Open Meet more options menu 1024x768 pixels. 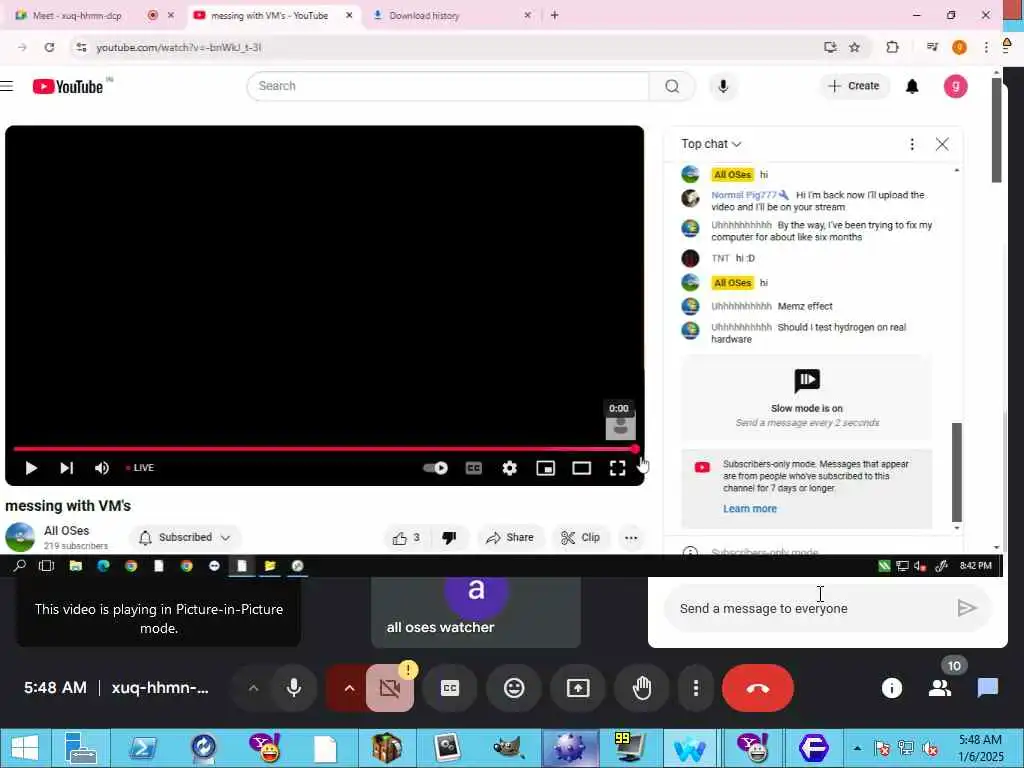click(x=696, y=688)
